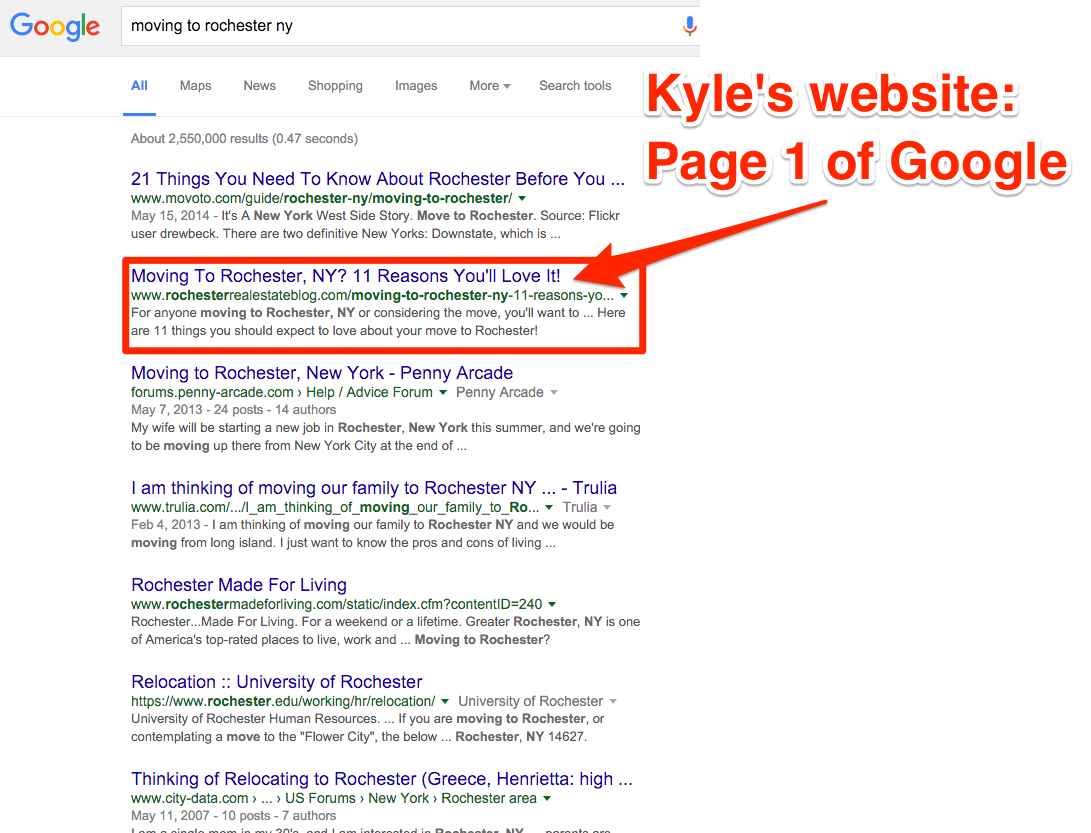
Task: Open 'Relocation :: University of Rochester' result
Action: [277, 682]
